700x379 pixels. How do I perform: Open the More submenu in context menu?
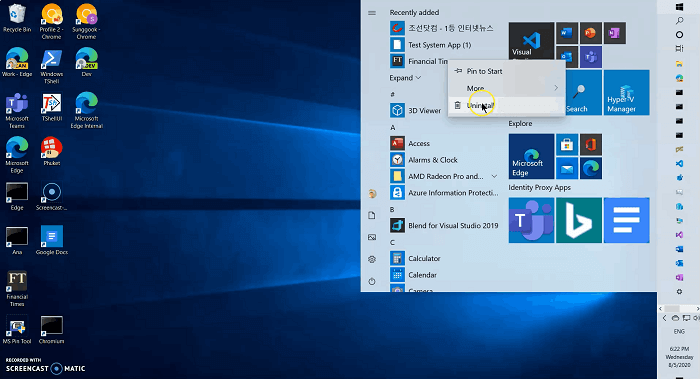(x=507, y=88)
